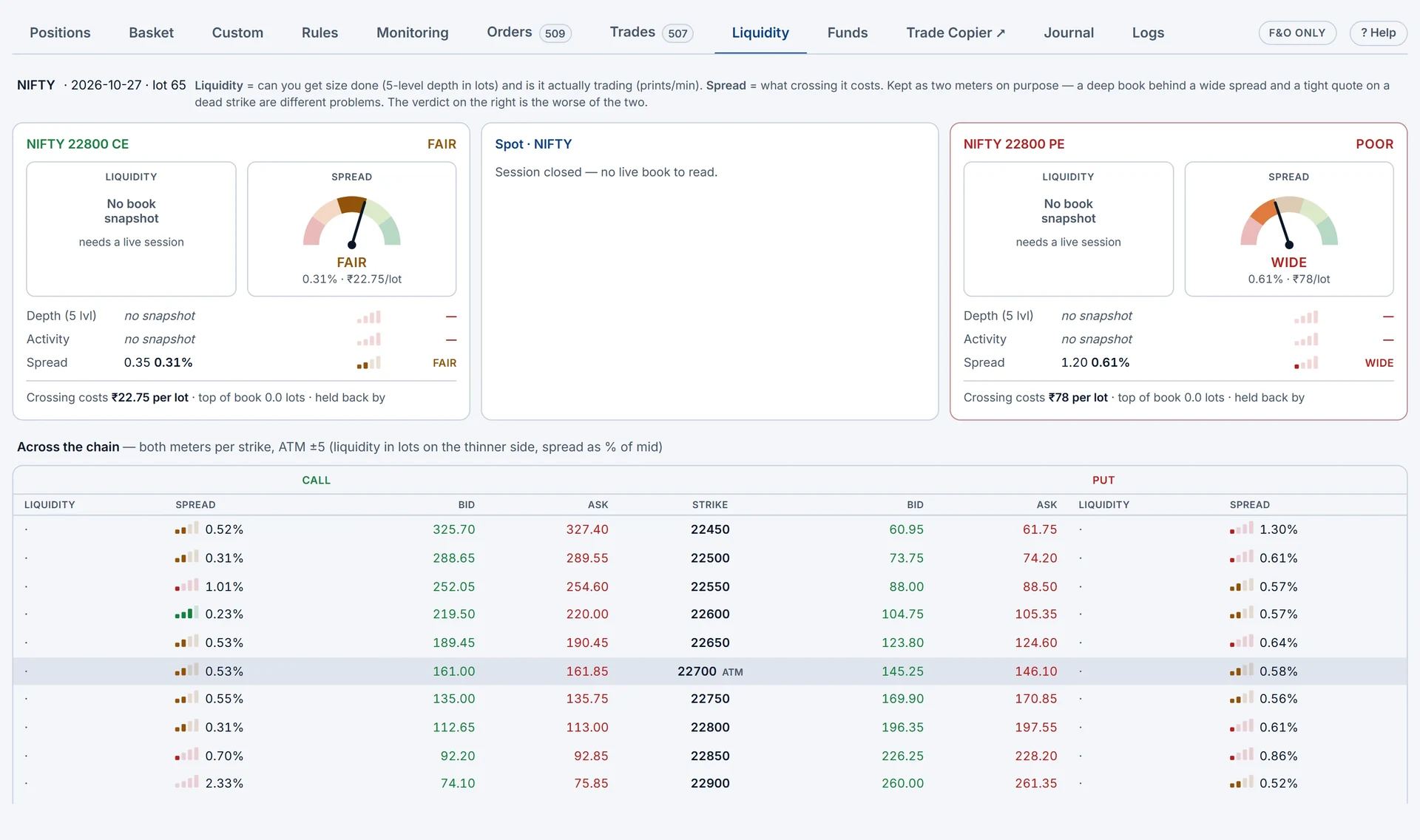Go to the Trades tab
This screenshot has height=840, width=1420.
(x=651, y=33)
